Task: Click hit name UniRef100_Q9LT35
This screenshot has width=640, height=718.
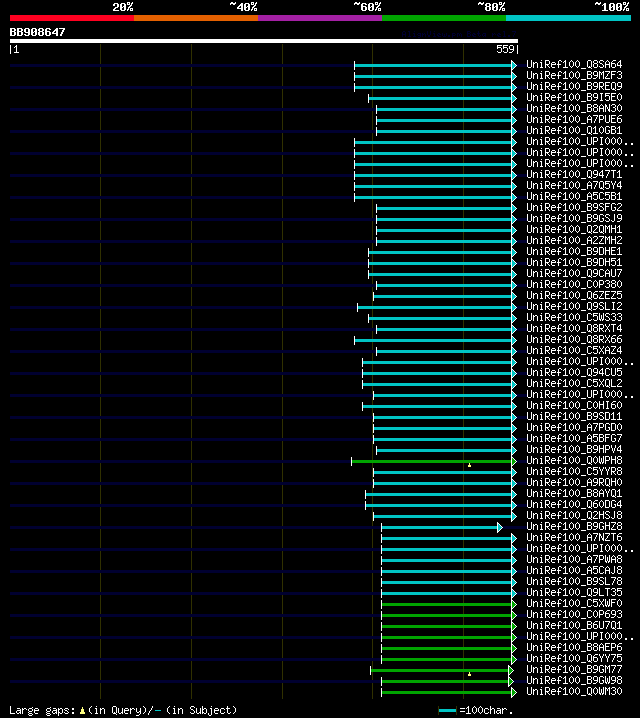Action: tap(574, 592)
